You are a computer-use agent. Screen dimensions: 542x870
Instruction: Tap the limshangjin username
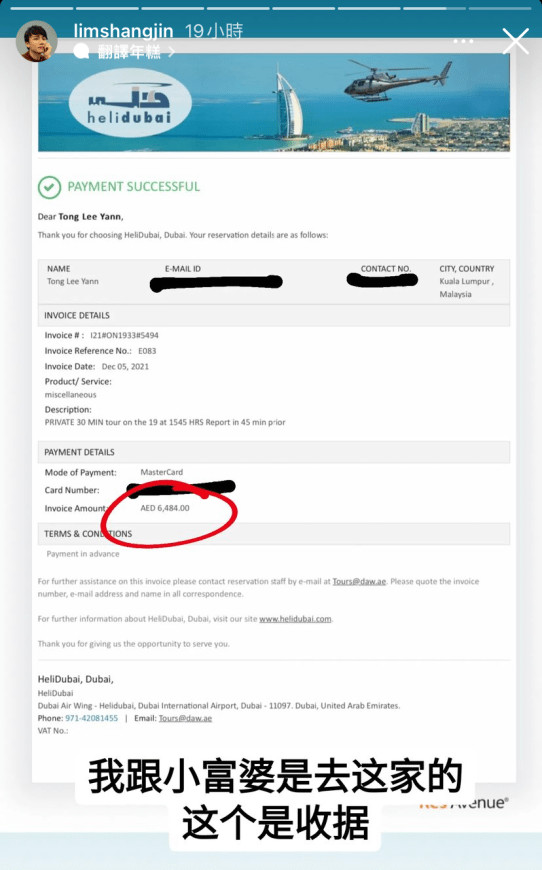click(123, 31)
